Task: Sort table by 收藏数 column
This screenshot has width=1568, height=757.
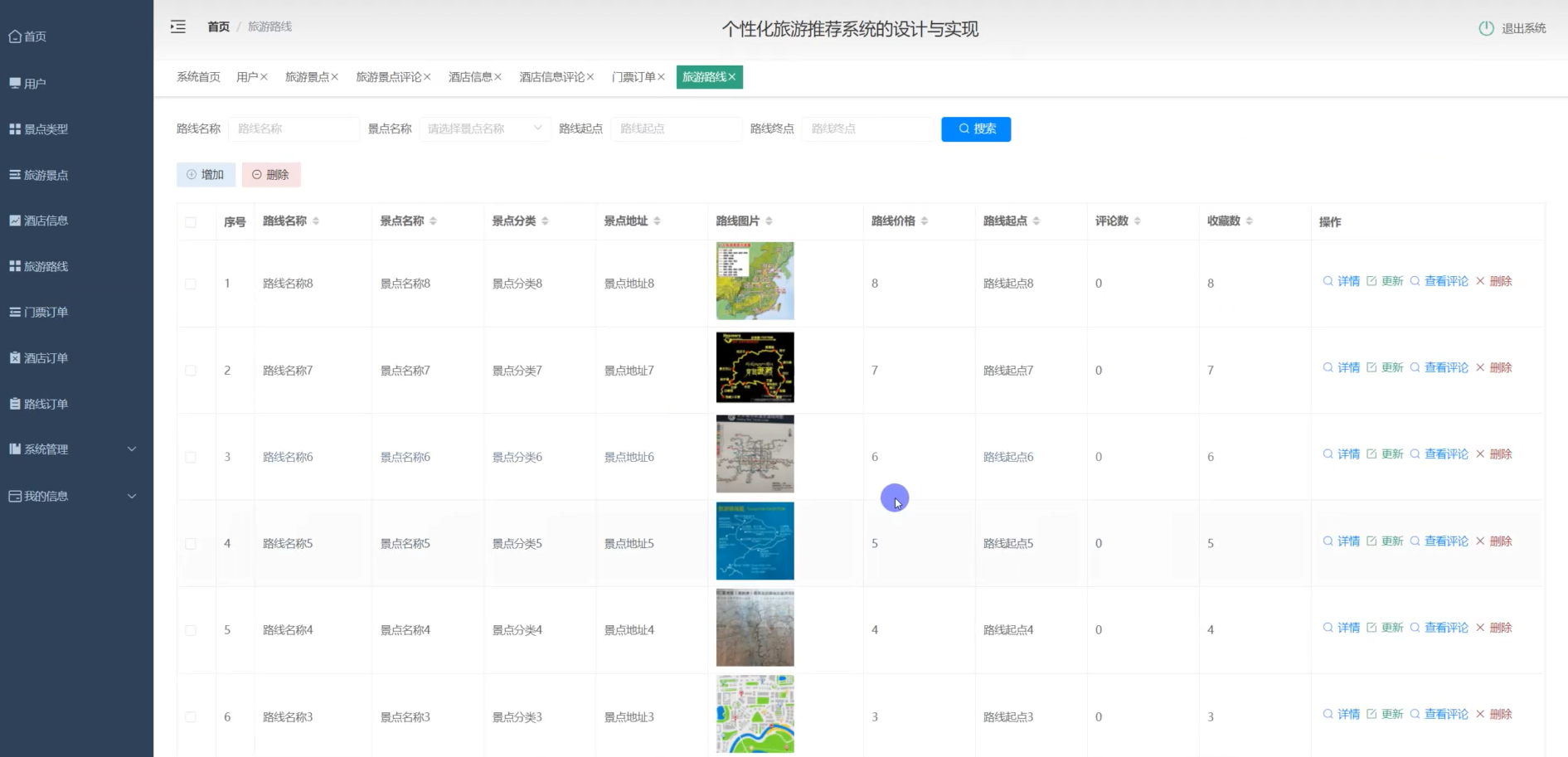Action: click(1250, 221)
